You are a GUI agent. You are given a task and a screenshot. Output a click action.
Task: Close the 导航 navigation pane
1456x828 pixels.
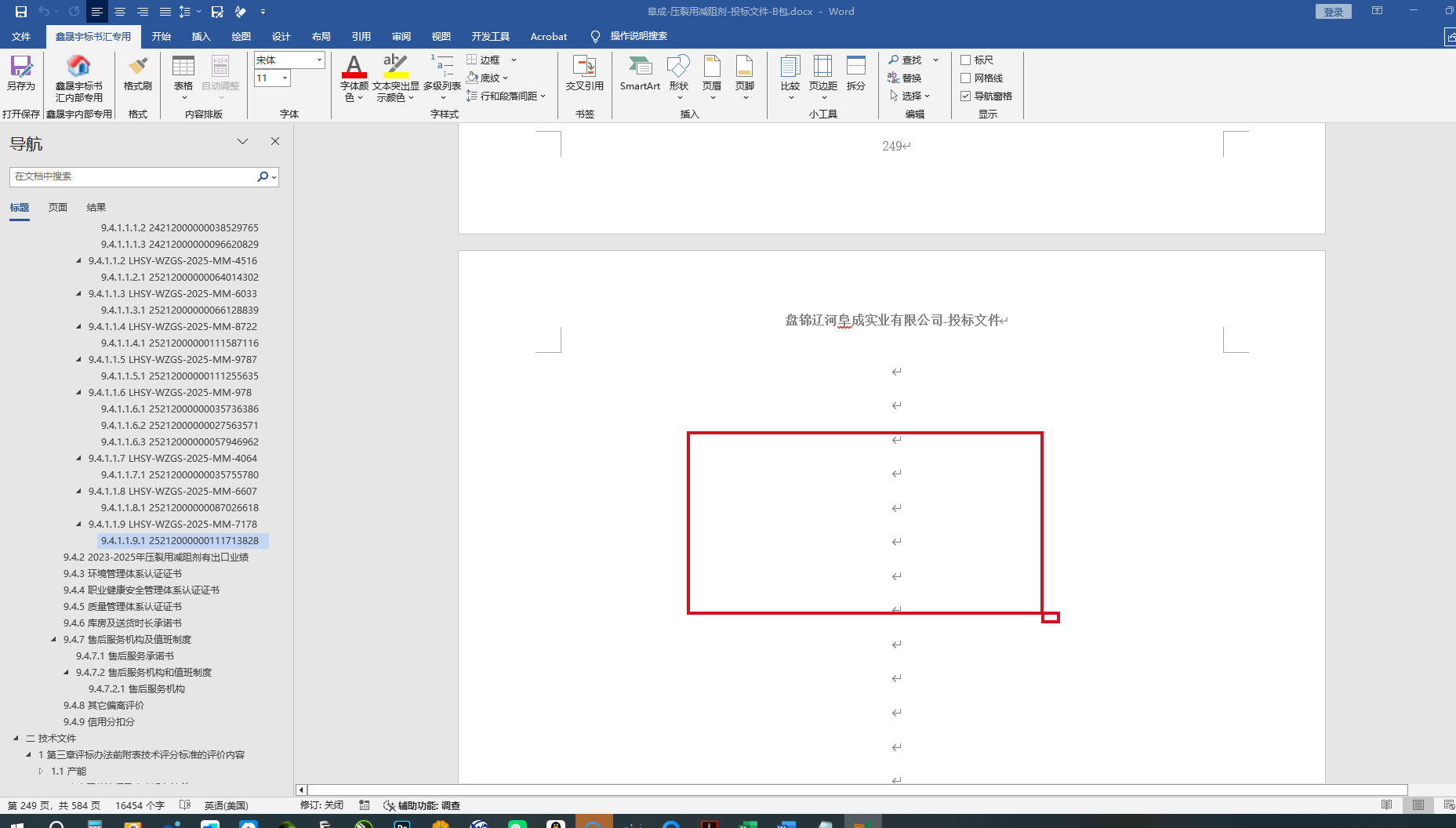(x=275, y=141)
